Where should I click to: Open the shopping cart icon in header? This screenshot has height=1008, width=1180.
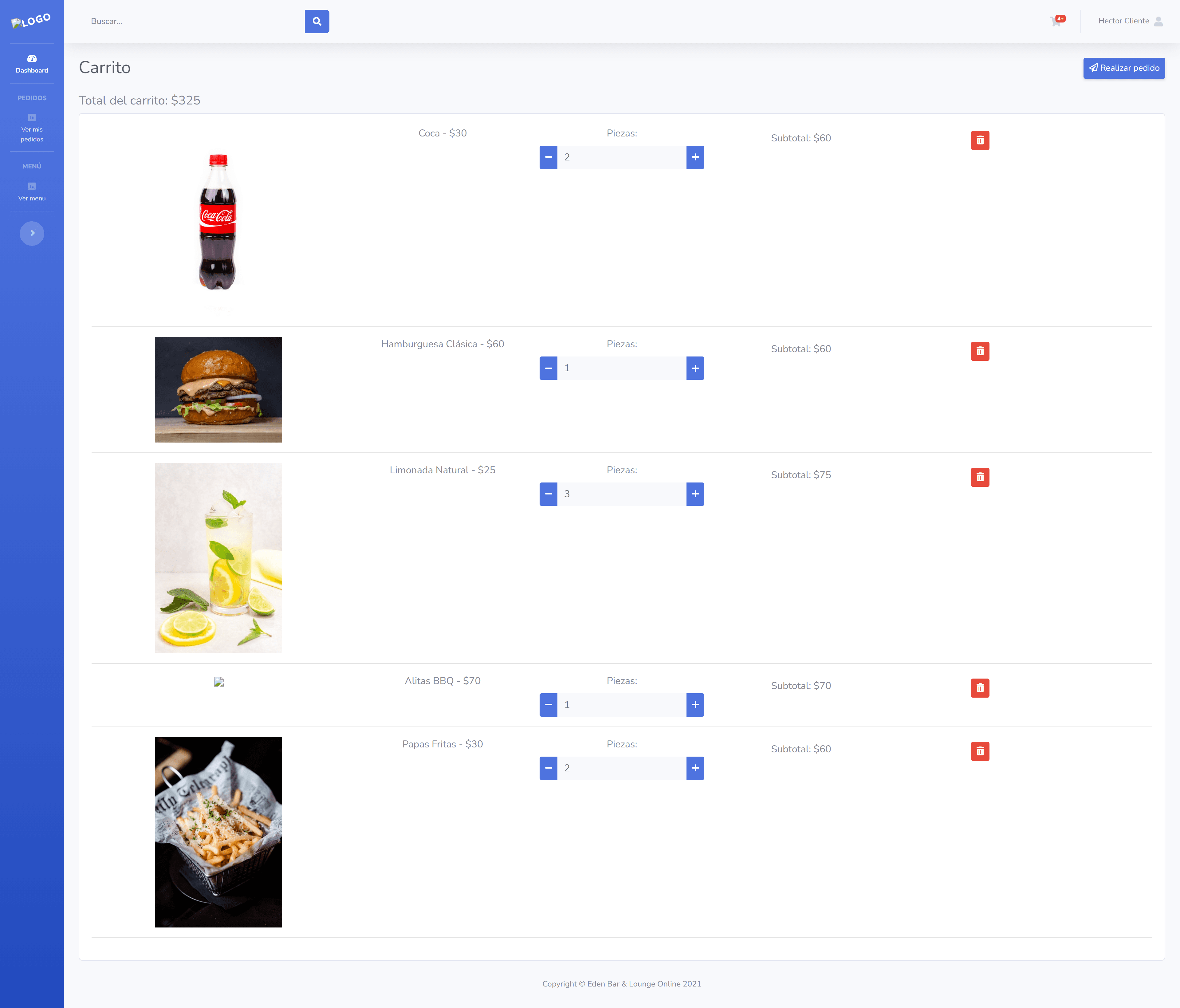click(x=1056, y=21)
